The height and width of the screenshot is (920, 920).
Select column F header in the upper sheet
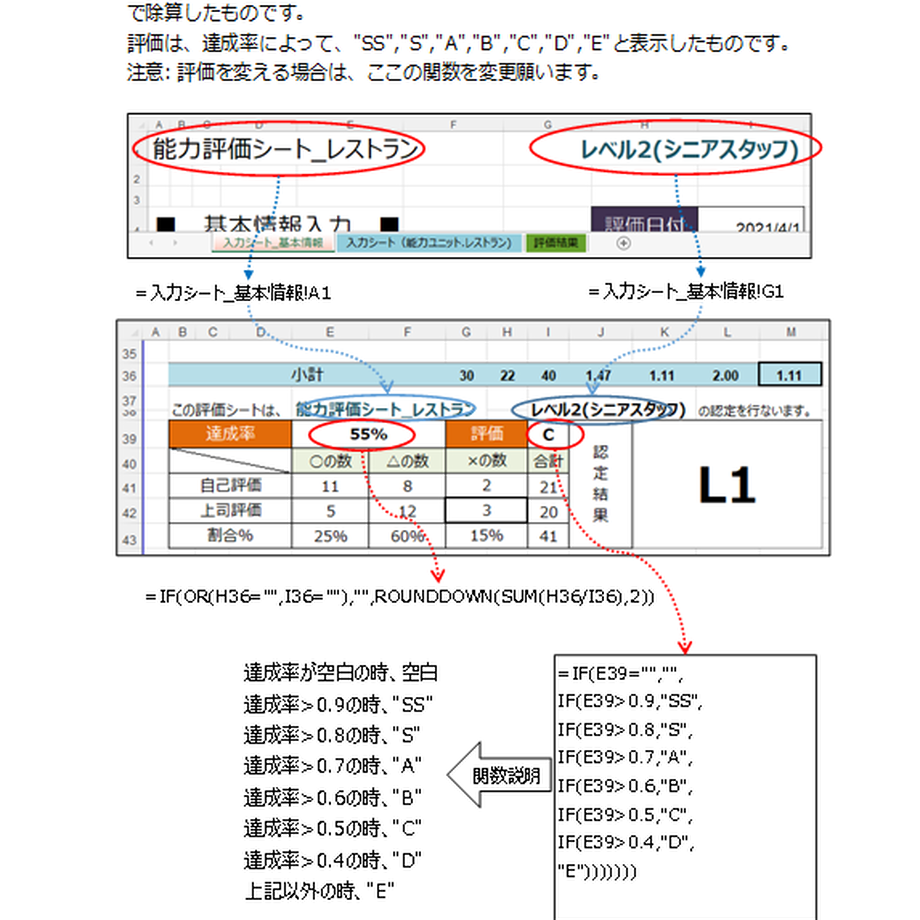pyautogui.click(x=453, y=124)
